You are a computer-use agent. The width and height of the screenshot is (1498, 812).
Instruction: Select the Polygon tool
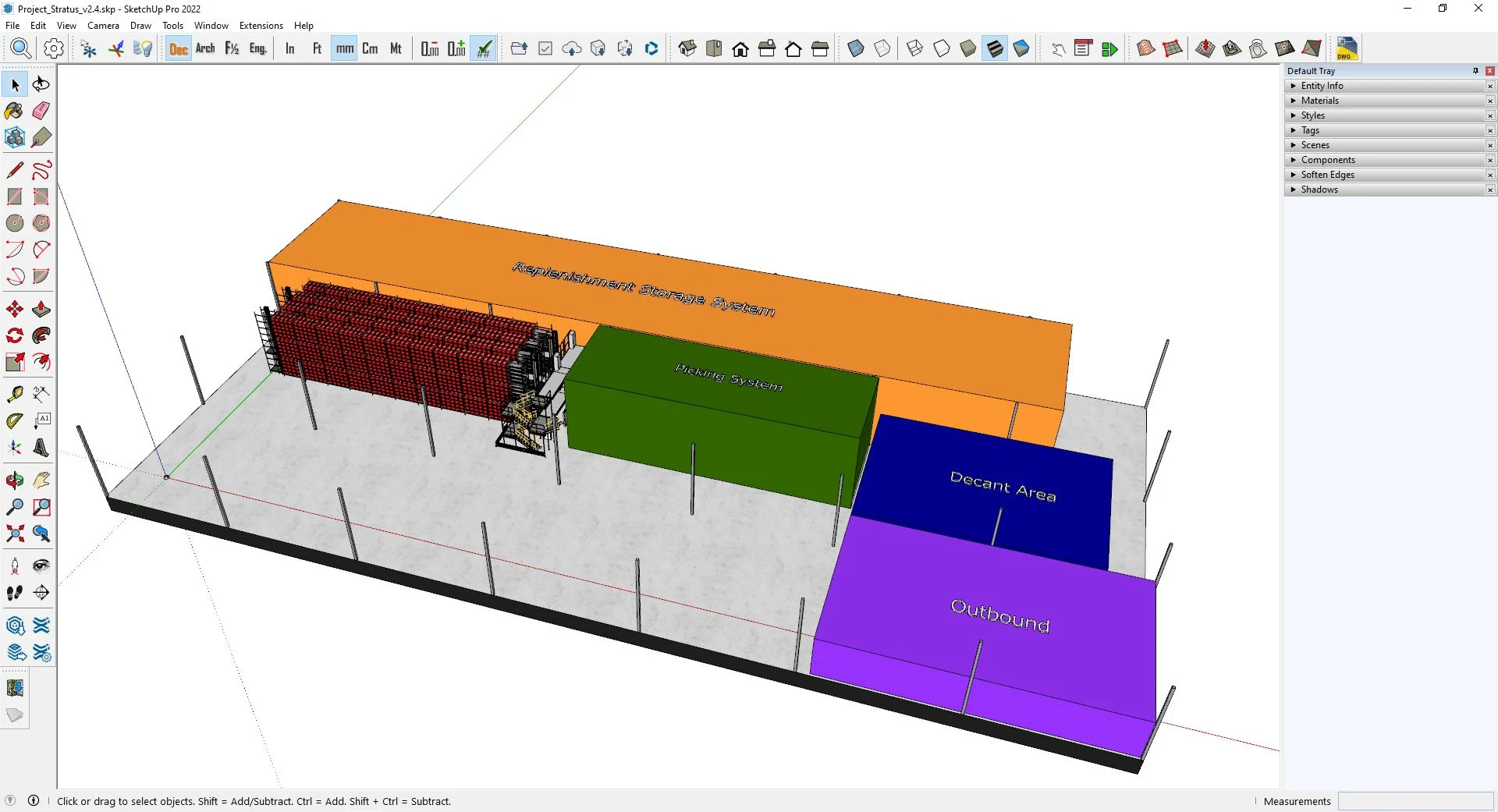(41, 223)
